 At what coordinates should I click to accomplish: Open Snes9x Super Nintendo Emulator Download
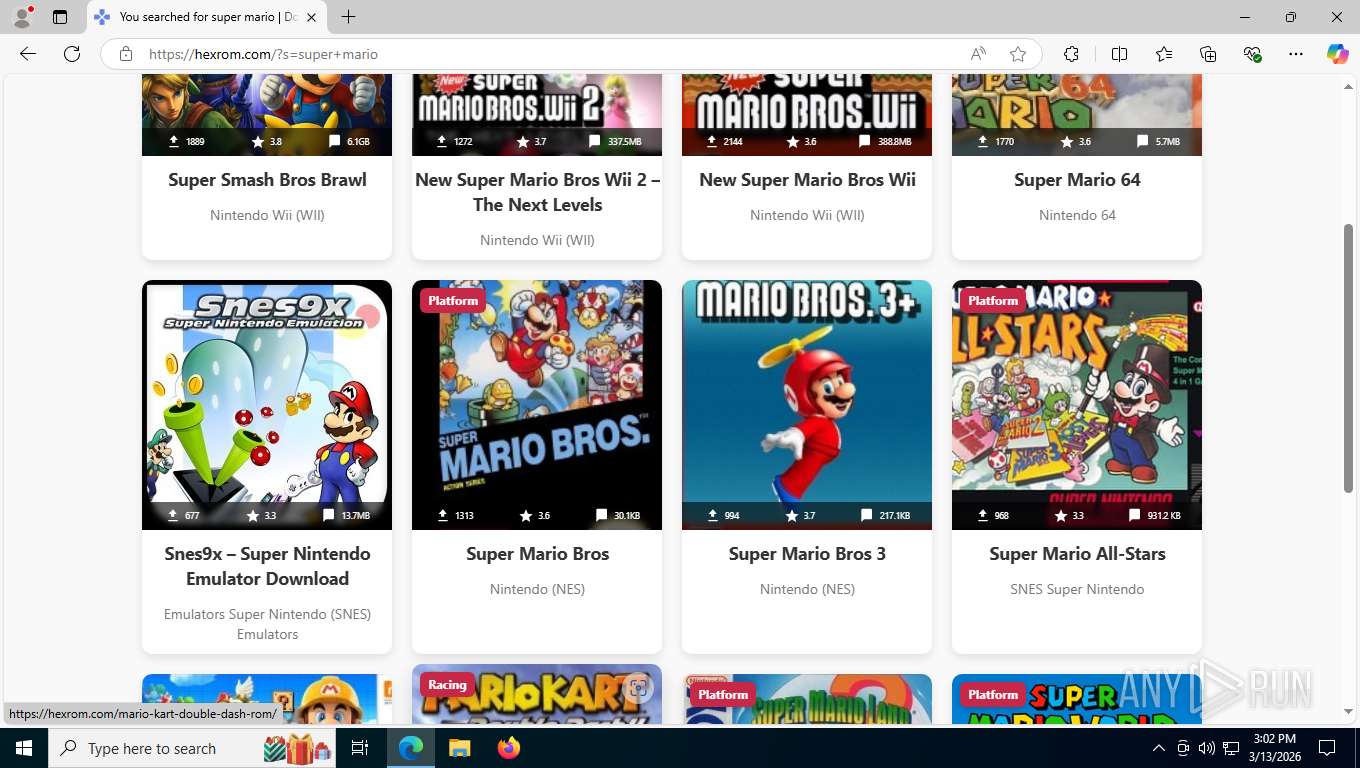(x=267, y=566)
